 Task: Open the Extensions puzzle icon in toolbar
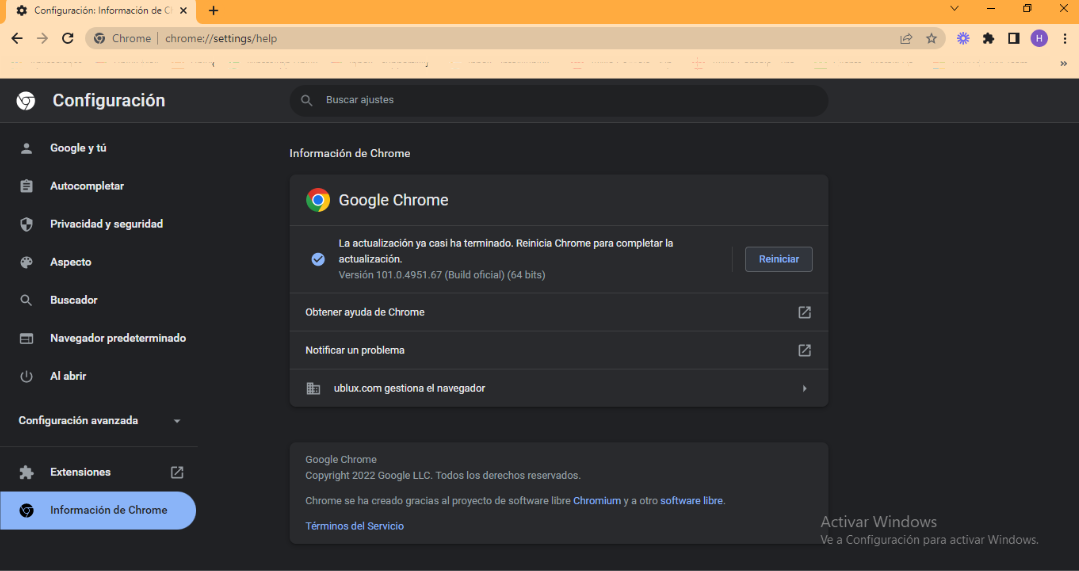point(989,39)
